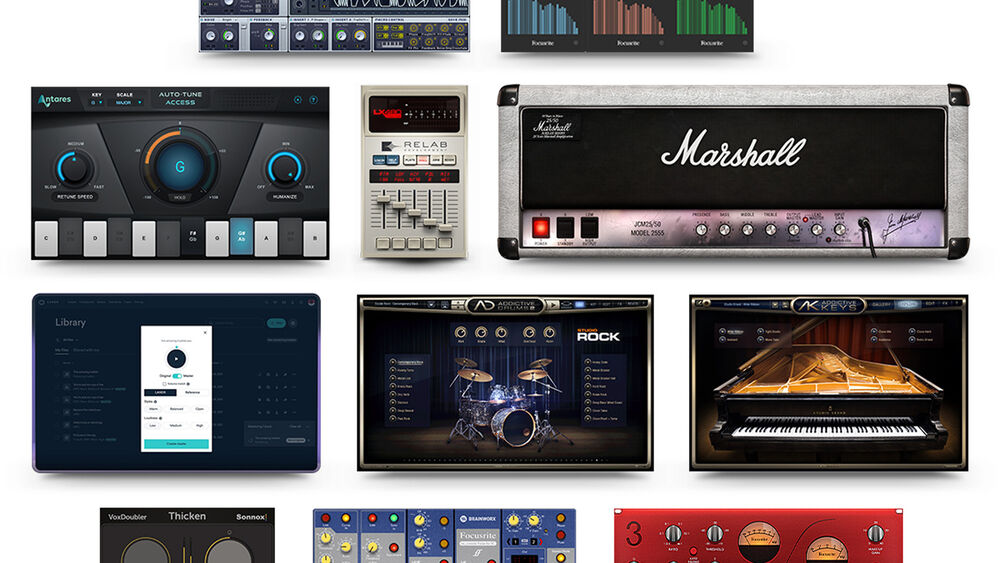Toggle the highlighted G#/Ab note key
This screenshot has height=563, width=1000.
[x=242, y=237]
